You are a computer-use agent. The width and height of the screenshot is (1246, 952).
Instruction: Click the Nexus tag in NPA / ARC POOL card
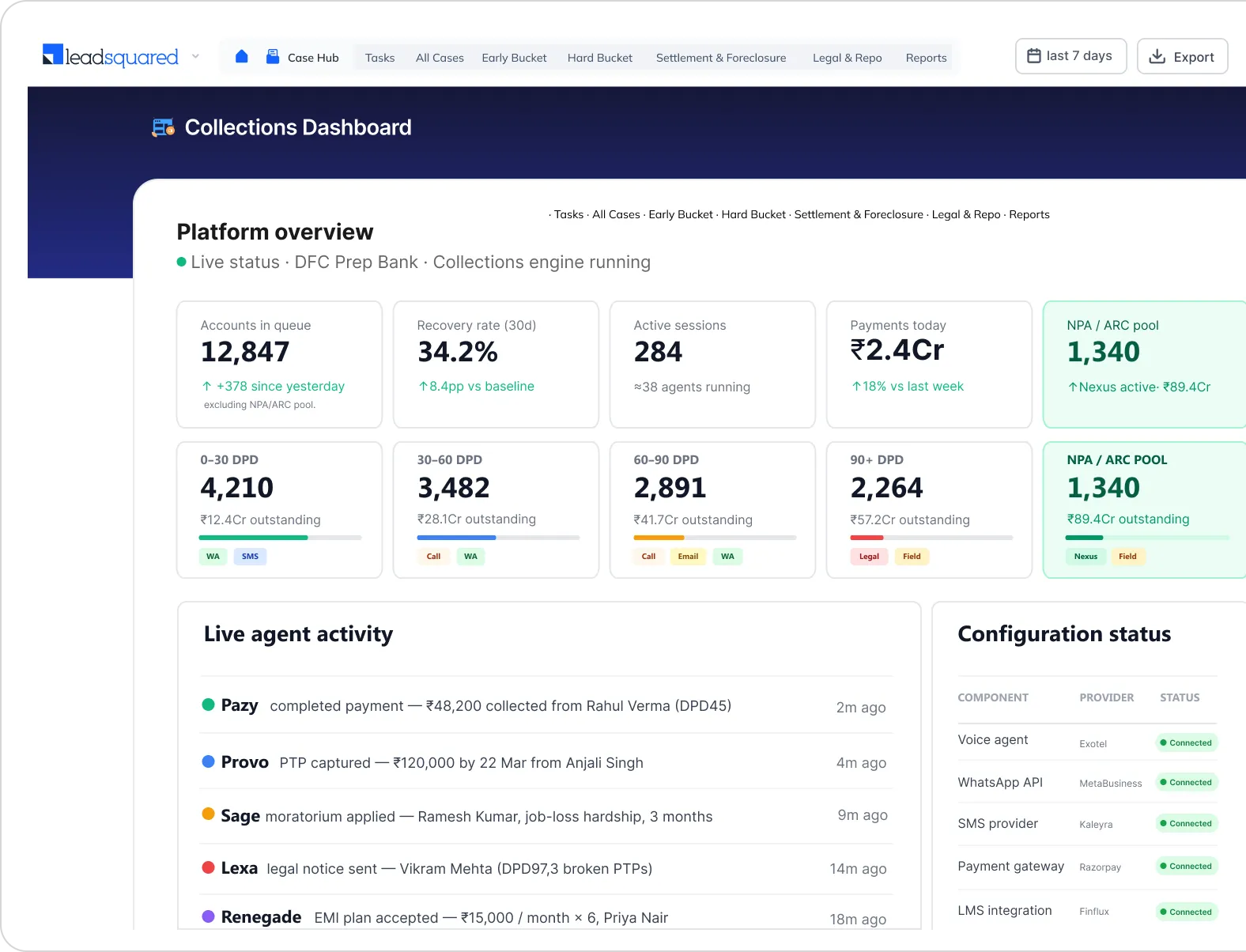tap(1086, 557)
